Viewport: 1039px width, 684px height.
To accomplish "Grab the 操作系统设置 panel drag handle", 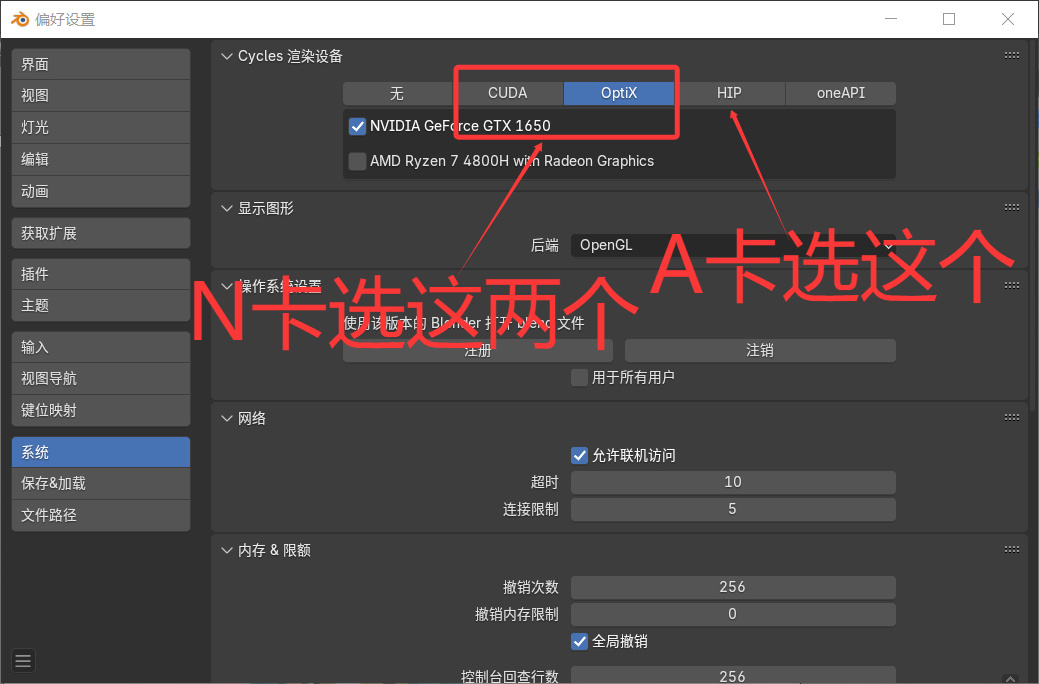I will 1012,286.
